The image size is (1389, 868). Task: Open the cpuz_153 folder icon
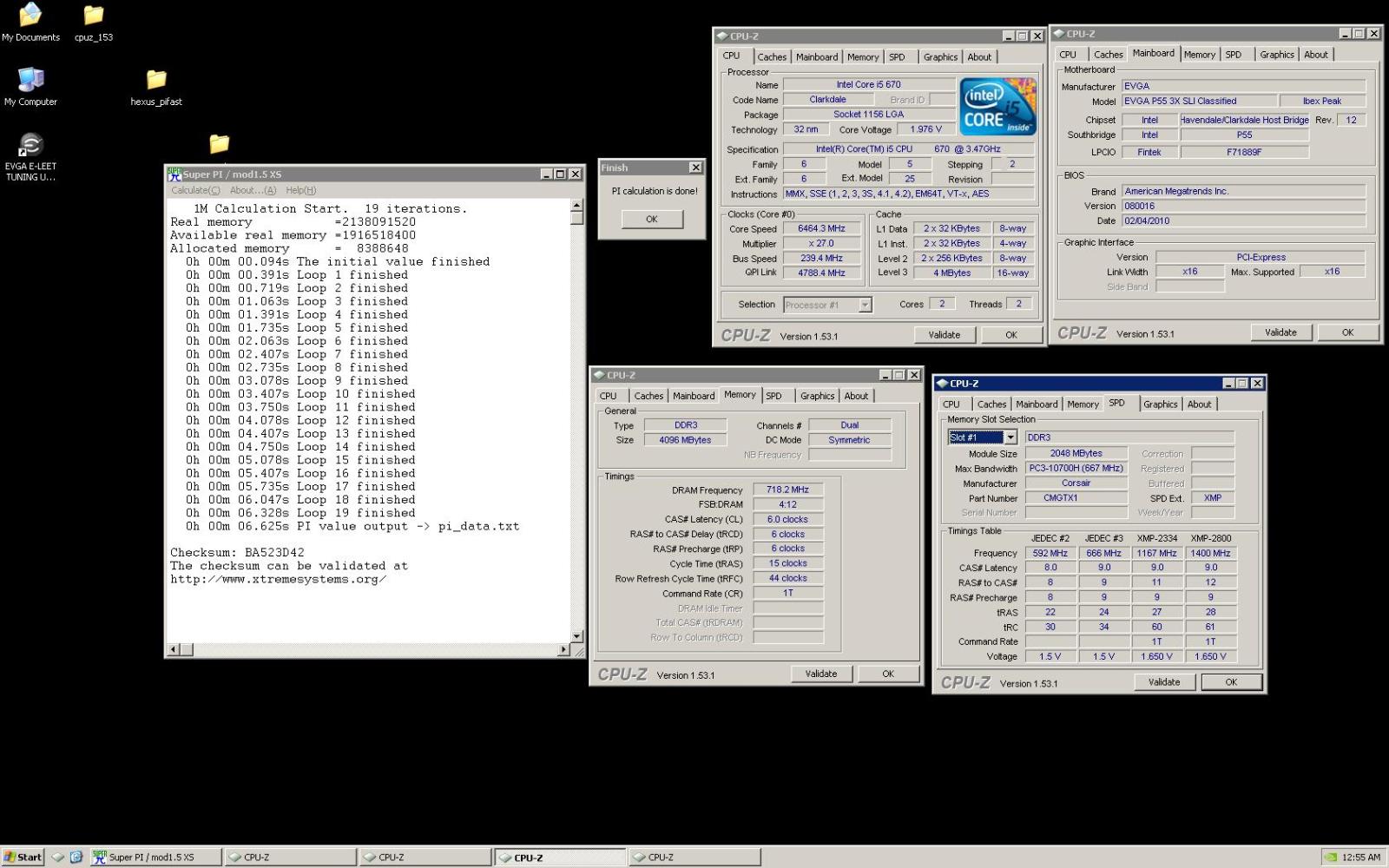pyautogui.click(x=93, y=22)
